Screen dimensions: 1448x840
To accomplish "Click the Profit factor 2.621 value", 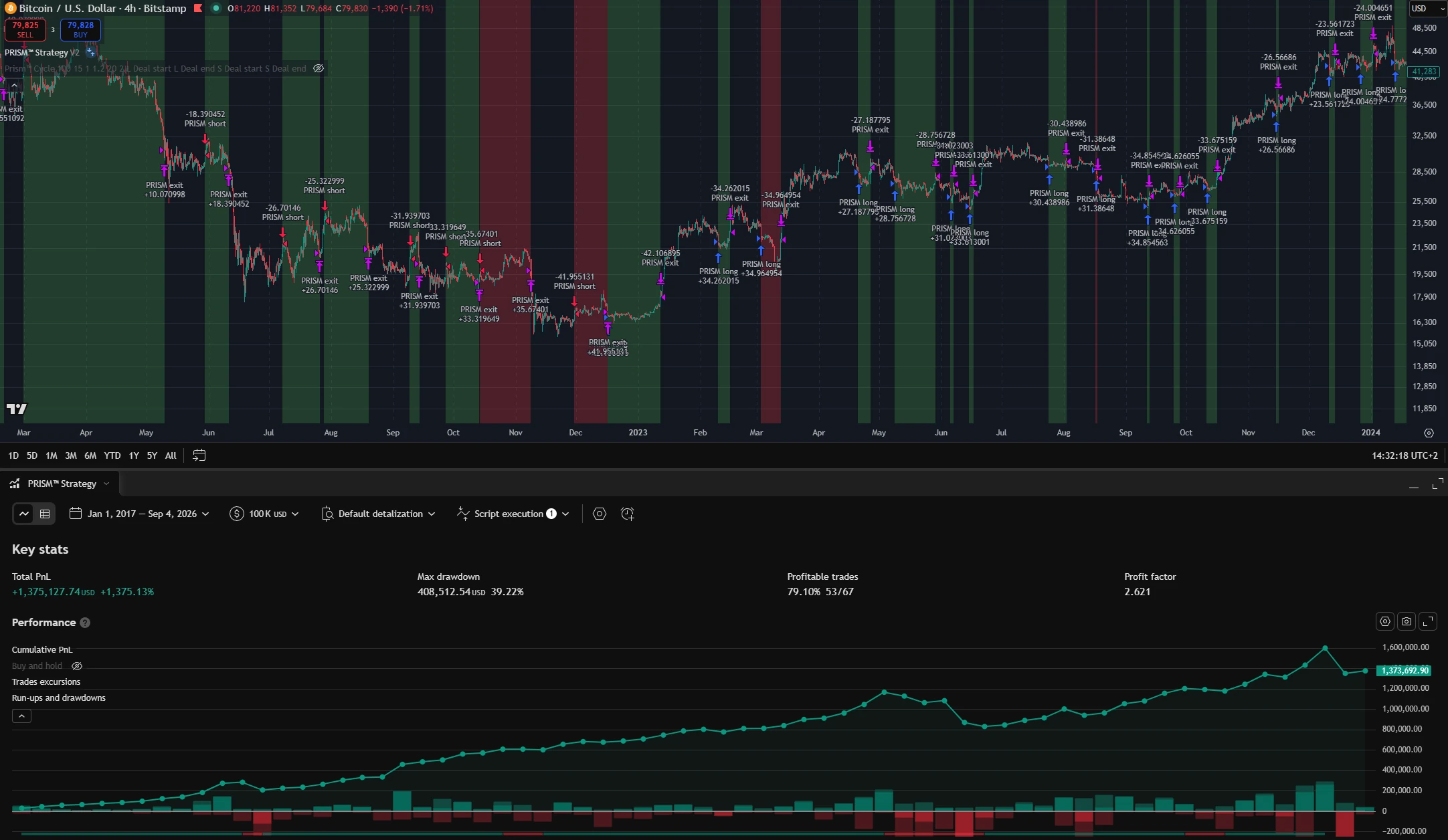I will pos(1138,592).
